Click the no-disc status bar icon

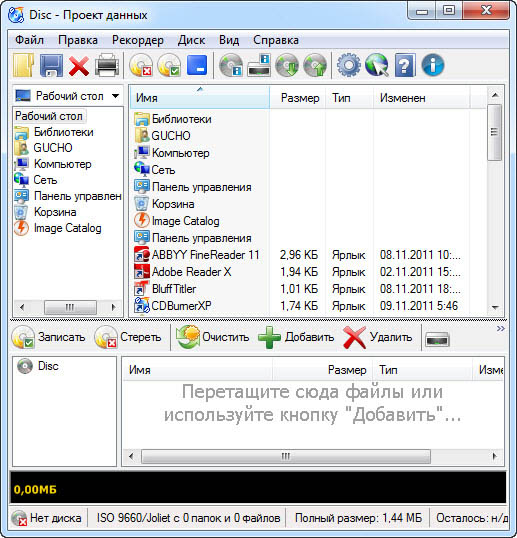point(19,518)
